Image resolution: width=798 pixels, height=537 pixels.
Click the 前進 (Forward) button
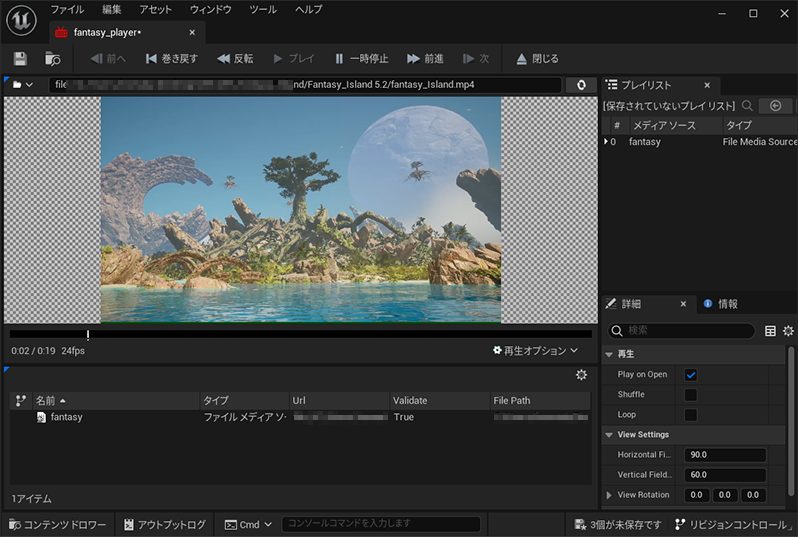pos(425,59)
